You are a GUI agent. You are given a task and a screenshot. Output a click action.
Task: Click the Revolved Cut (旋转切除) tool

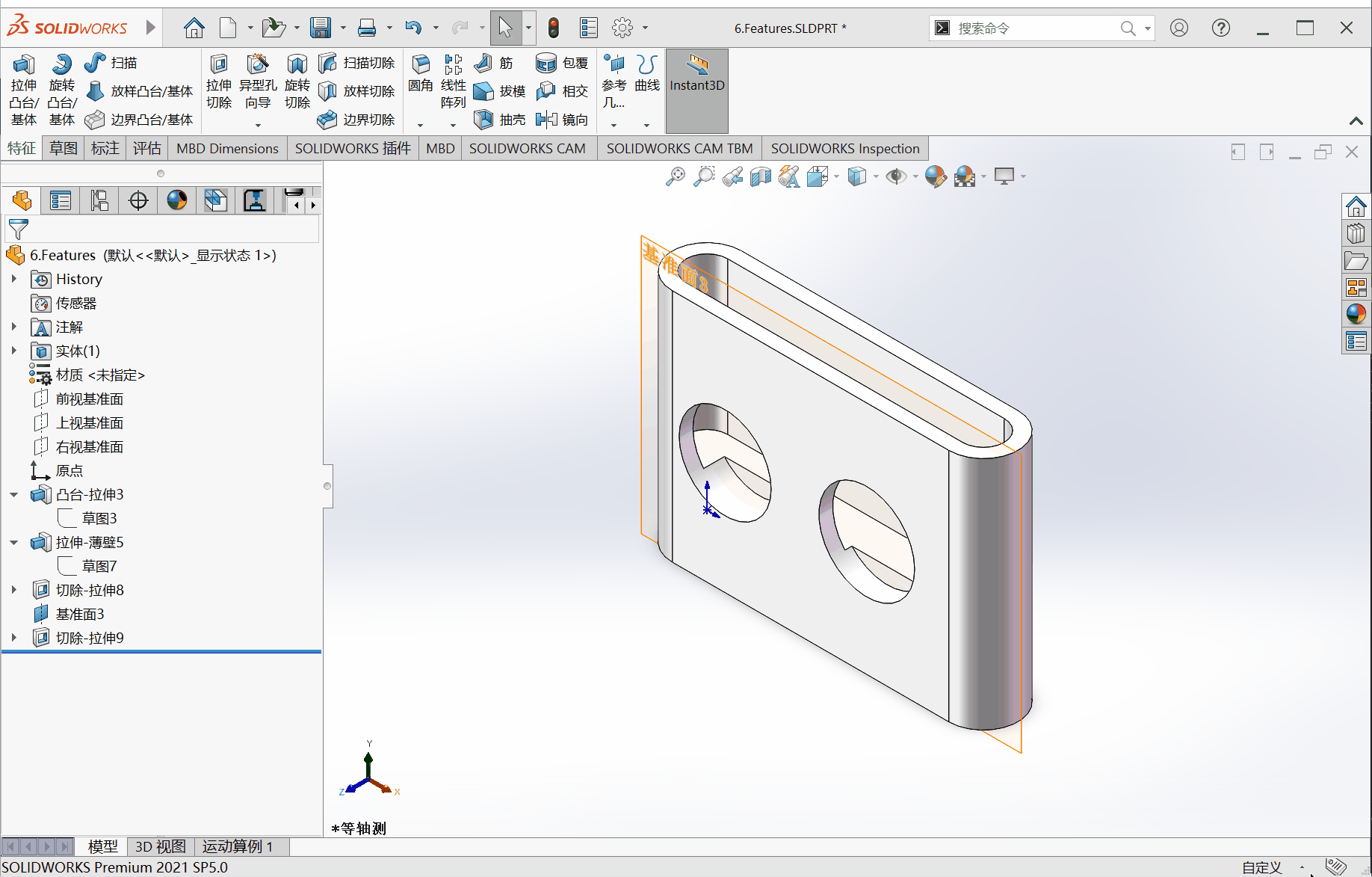[297, 82]
